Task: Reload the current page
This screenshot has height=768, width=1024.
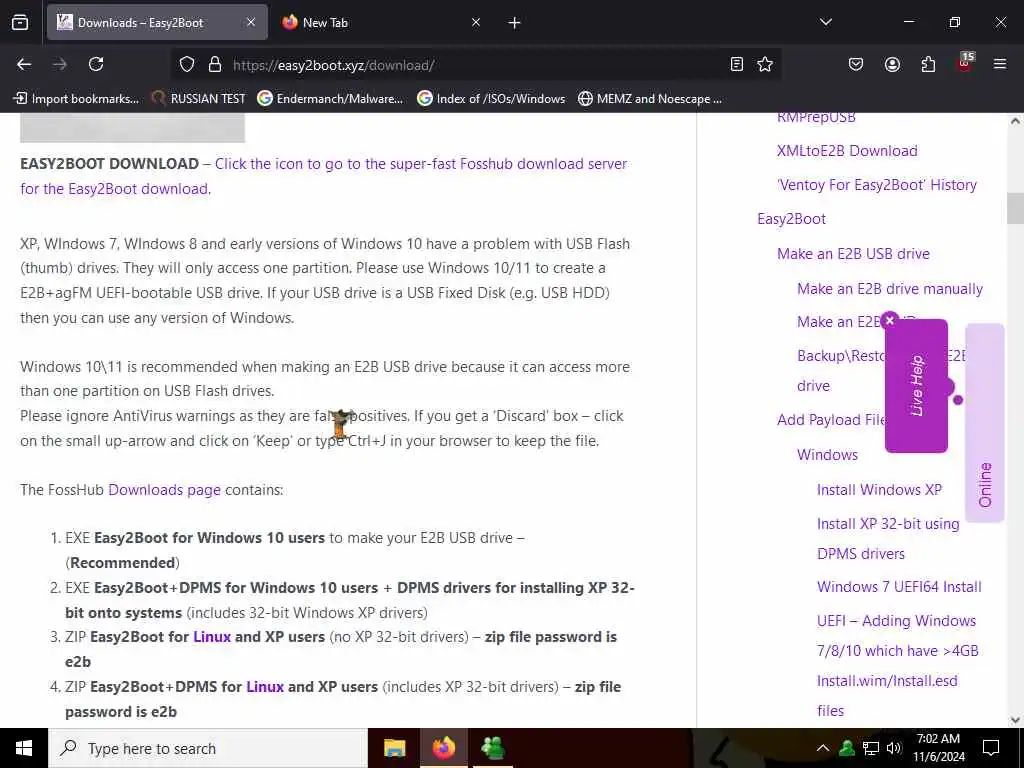Action: point(96,64)
